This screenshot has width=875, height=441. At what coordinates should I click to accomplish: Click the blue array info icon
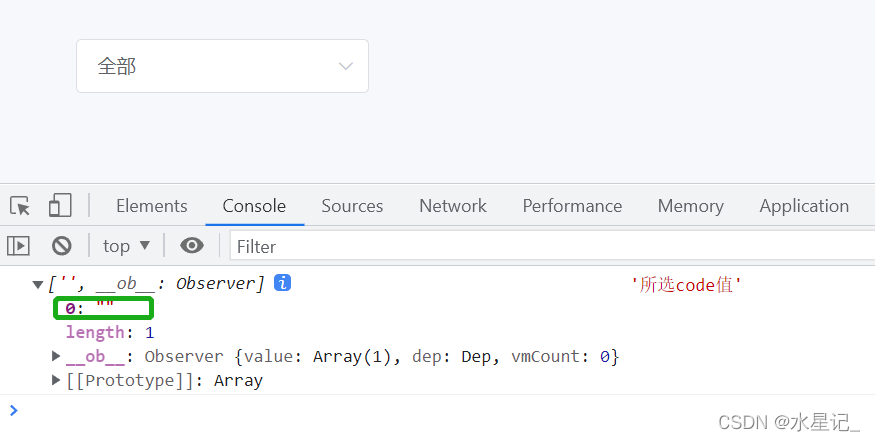[283, 283]
